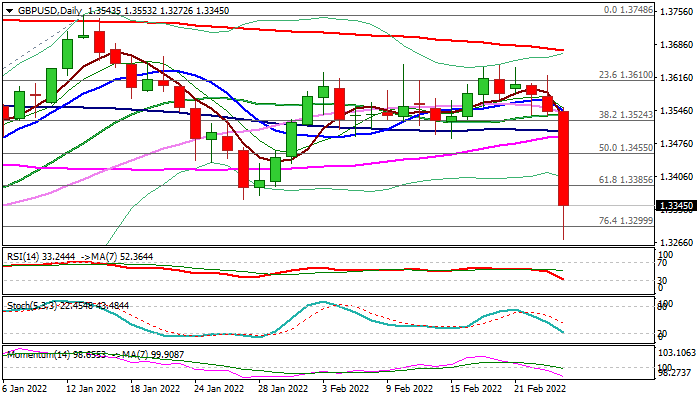Click the current price tag 1.33450
The image size is (700, 400).
point(676,206)
